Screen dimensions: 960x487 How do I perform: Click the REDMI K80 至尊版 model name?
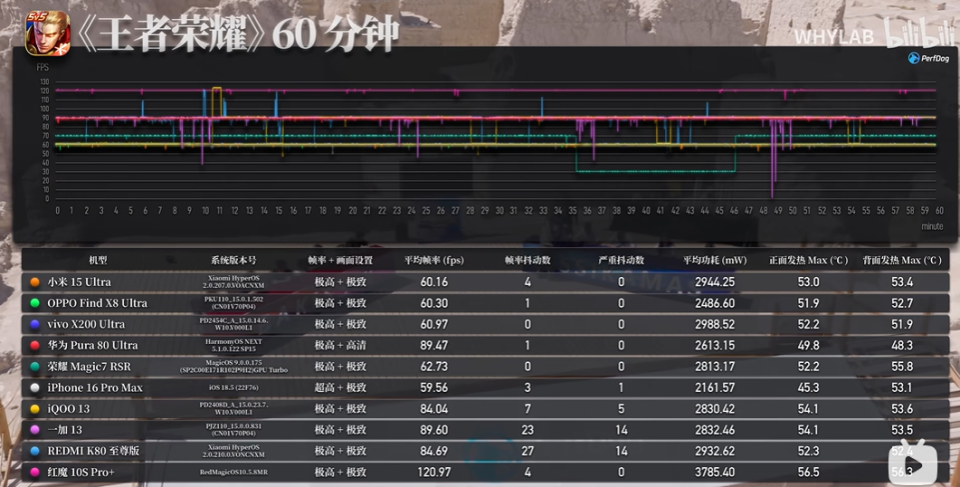pyautogui.click(x=93, y=451)
